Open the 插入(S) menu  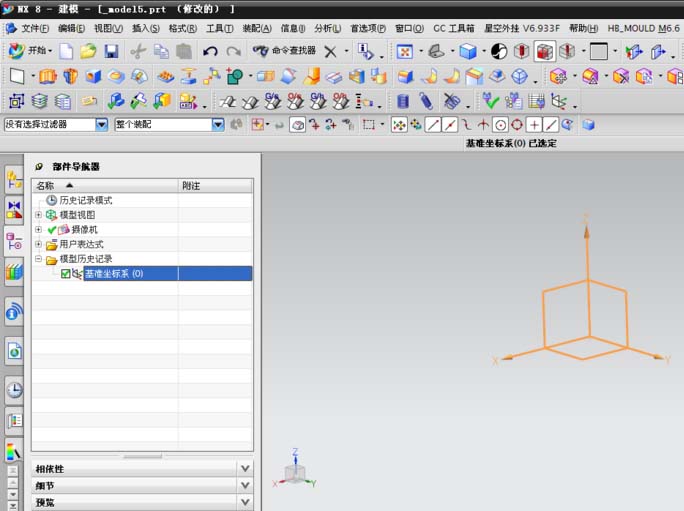[x=146, y=29]
